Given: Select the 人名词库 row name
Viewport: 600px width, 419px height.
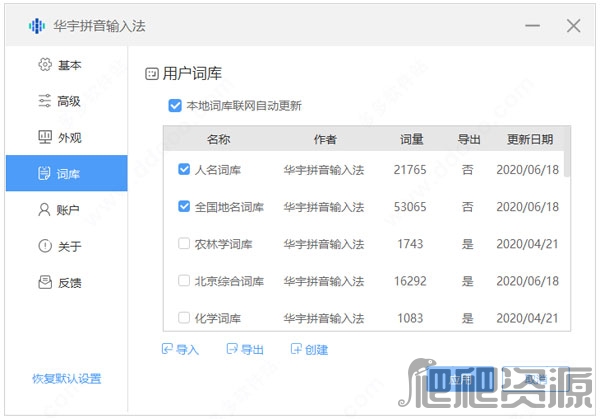Looking at the screenshot, I should [218, 170].
